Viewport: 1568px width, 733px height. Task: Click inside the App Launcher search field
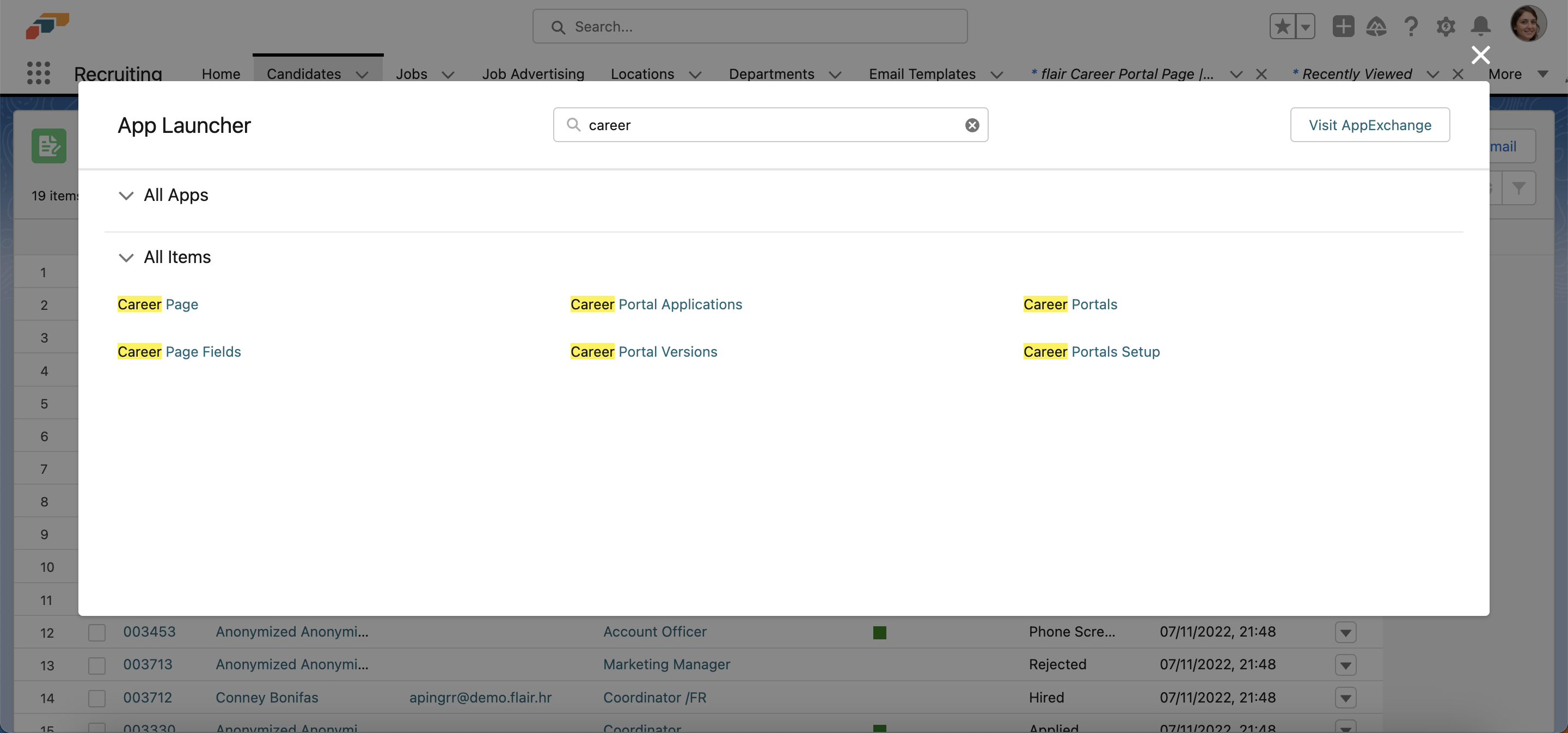coord(767,125)
